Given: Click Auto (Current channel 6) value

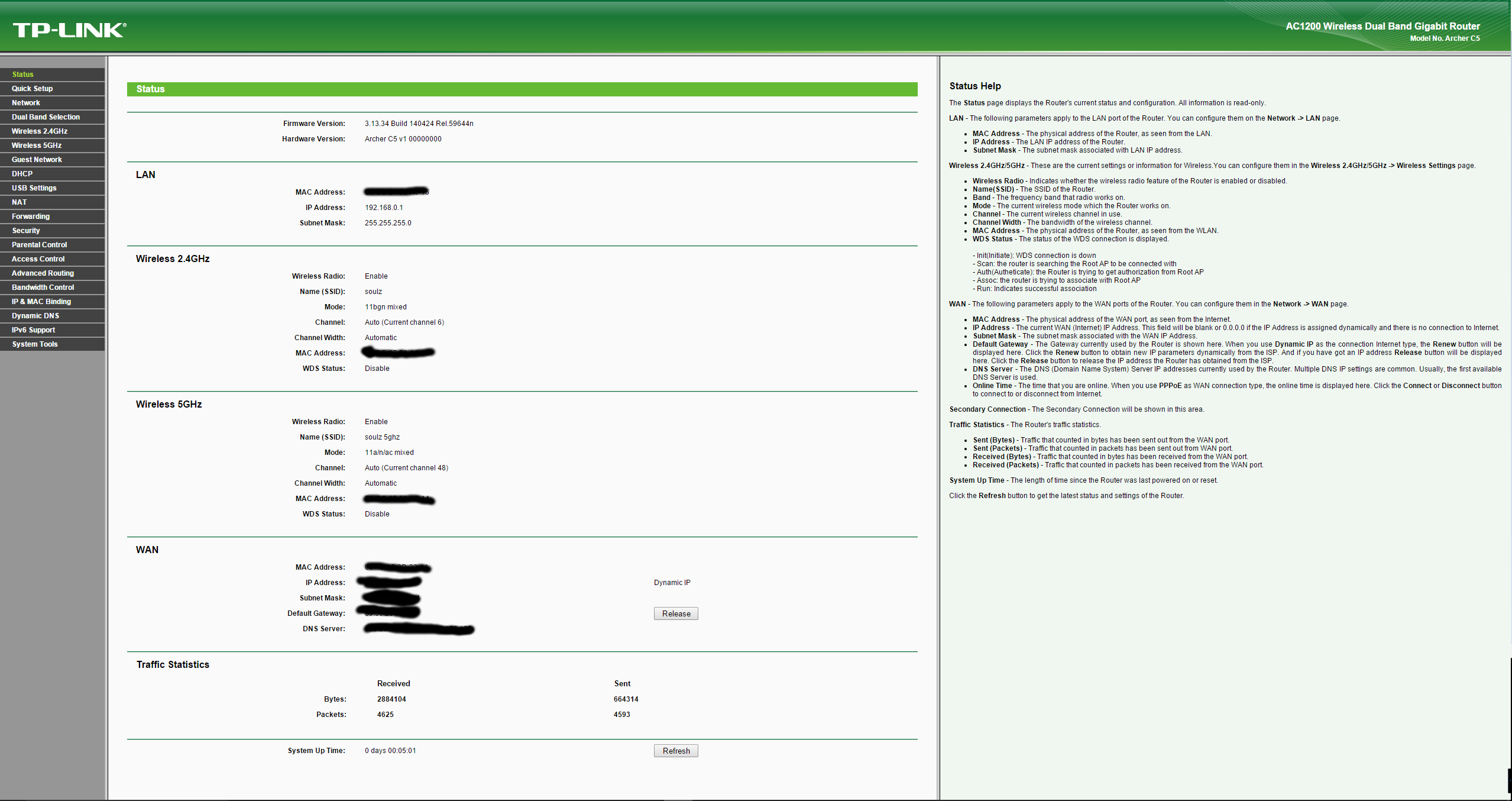Looking at the screenshot, I should tap(404, 322).
